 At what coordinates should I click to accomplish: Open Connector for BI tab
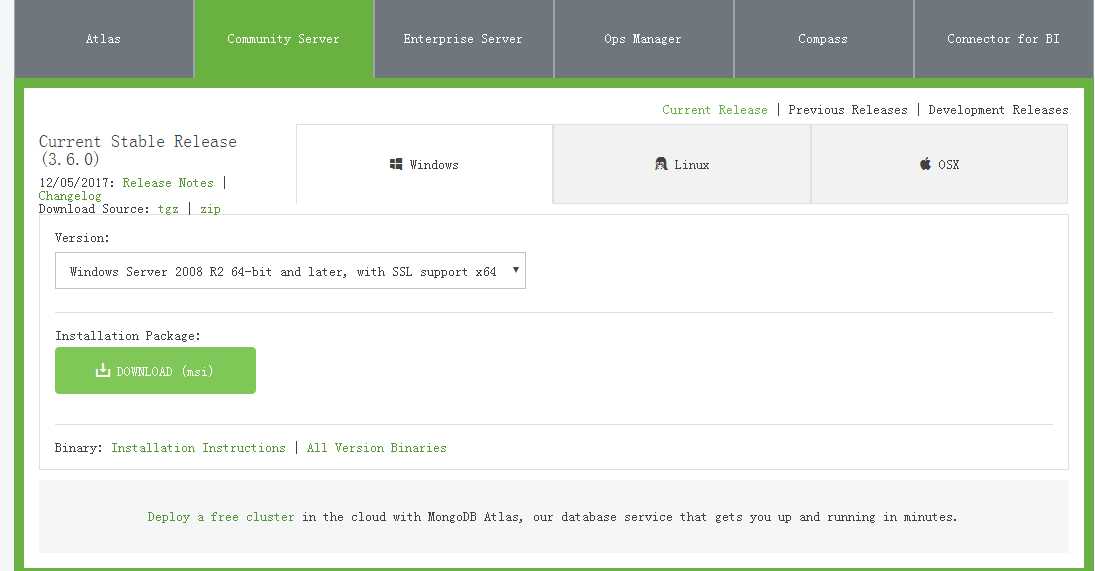click(x=1004, y=39)
